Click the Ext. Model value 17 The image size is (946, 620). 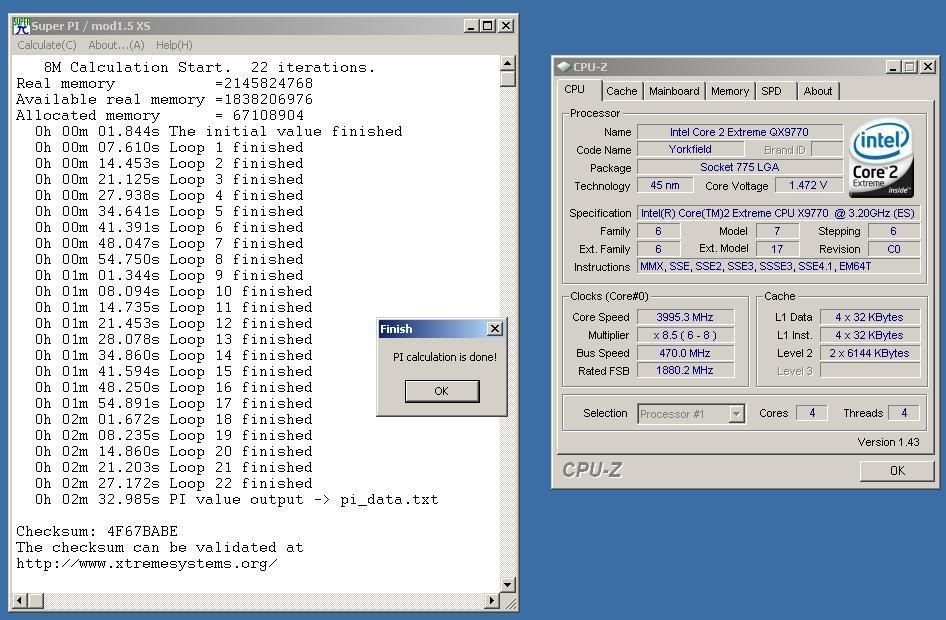[778, 248]
